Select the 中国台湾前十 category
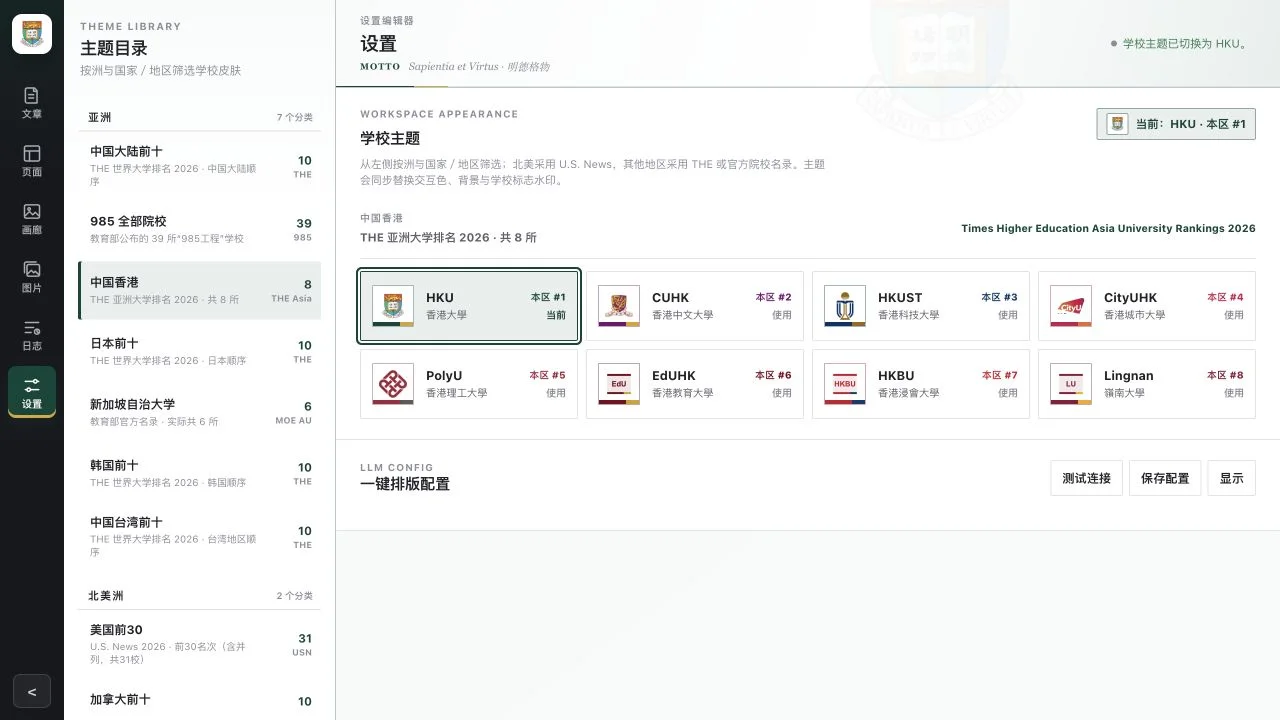1280x720 pixels. point(200,538)
